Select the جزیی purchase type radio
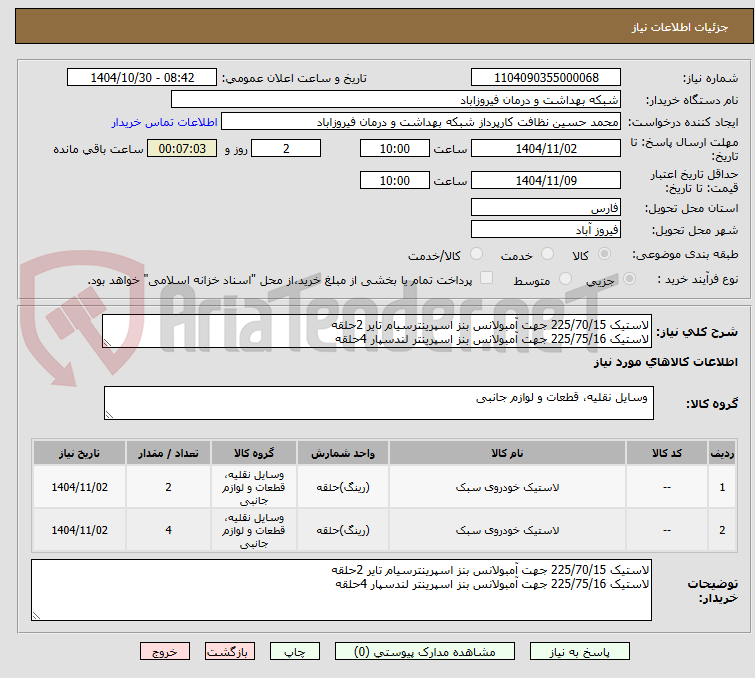 tap(629, 279)
